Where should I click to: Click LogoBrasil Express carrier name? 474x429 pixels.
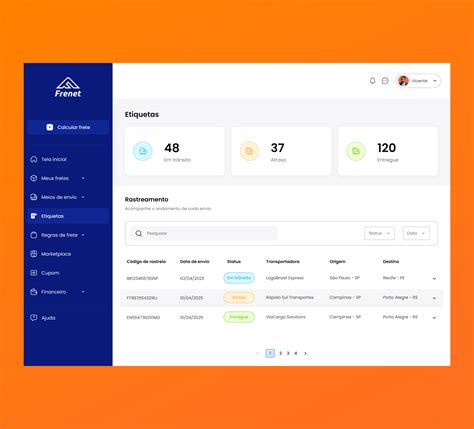(285, 278)
